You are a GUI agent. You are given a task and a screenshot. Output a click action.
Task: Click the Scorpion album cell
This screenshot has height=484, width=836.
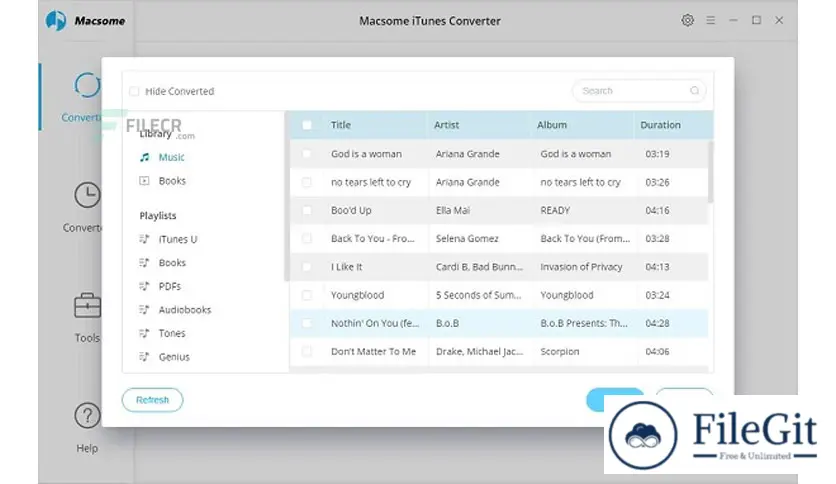click(560, 351)
